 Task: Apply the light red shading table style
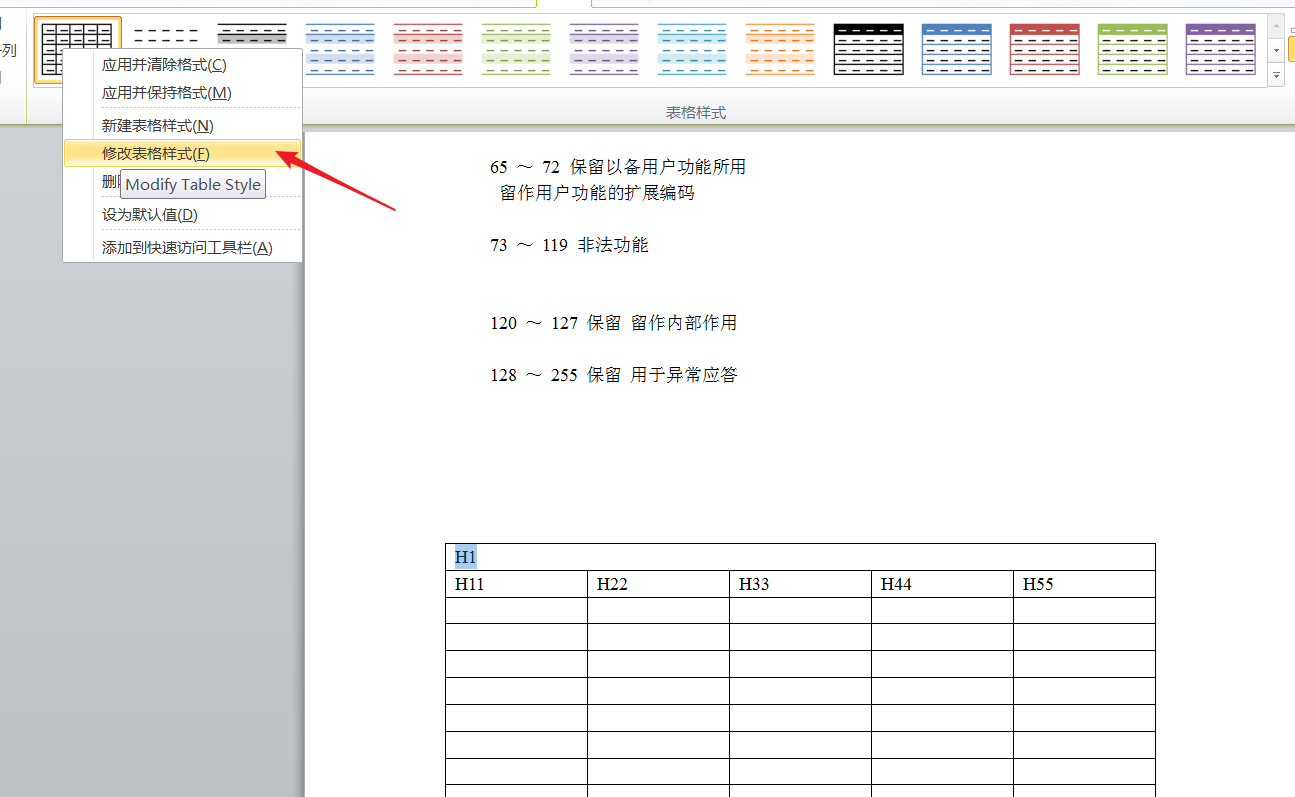pos(428,50)
